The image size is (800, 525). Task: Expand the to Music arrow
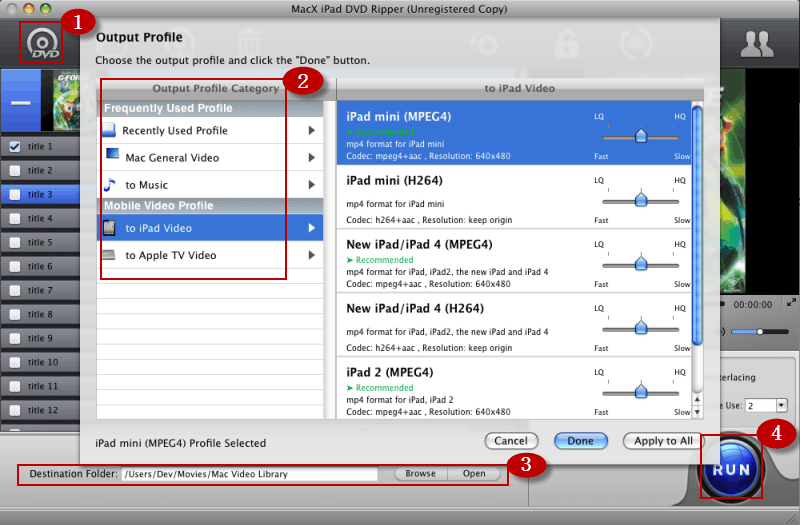pyautogui.click(x=311, y=185)
